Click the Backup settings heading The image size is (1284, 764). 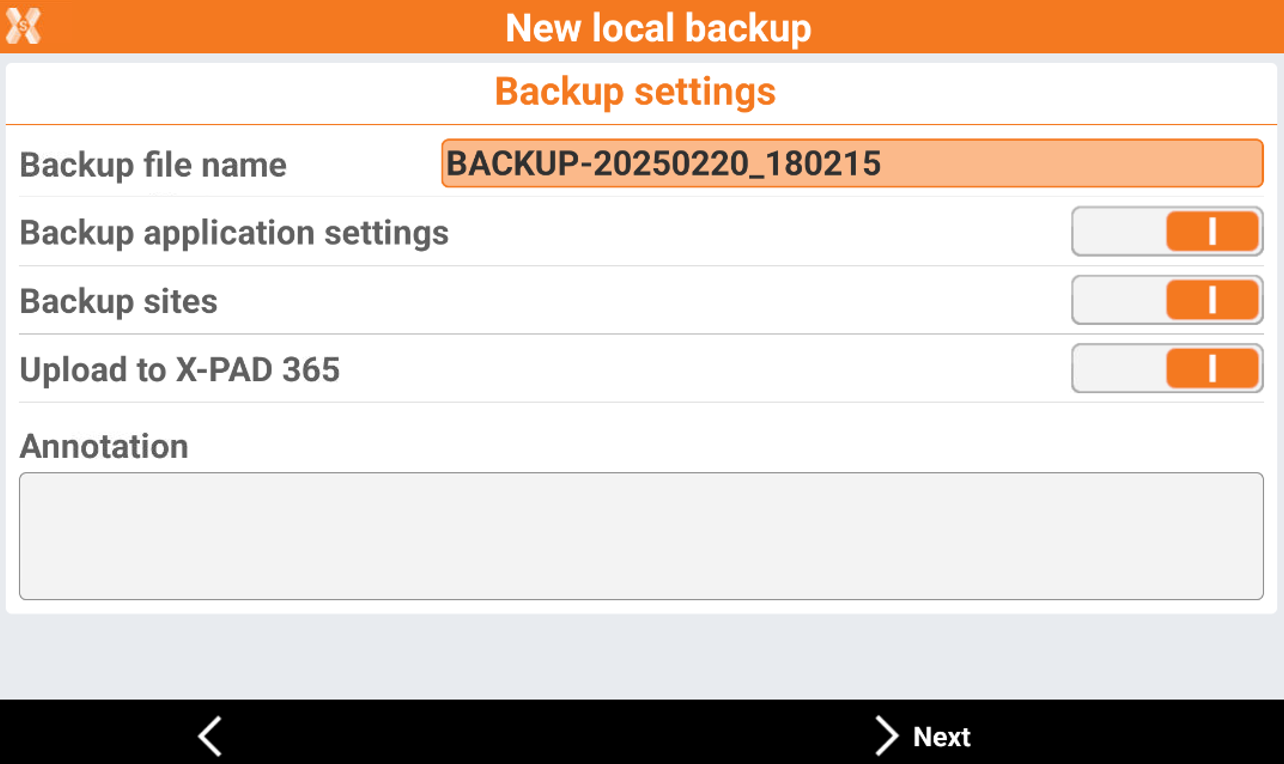635,92
